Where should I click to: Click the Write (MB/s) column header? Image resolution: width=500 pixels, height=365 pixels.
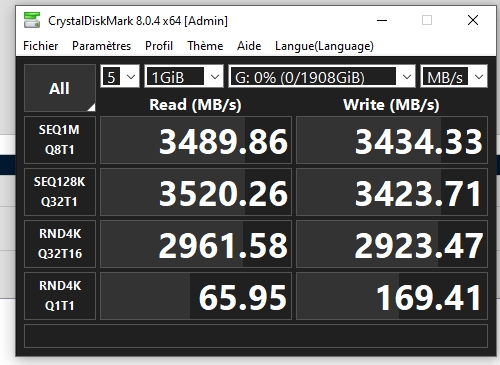click(391, 105)
